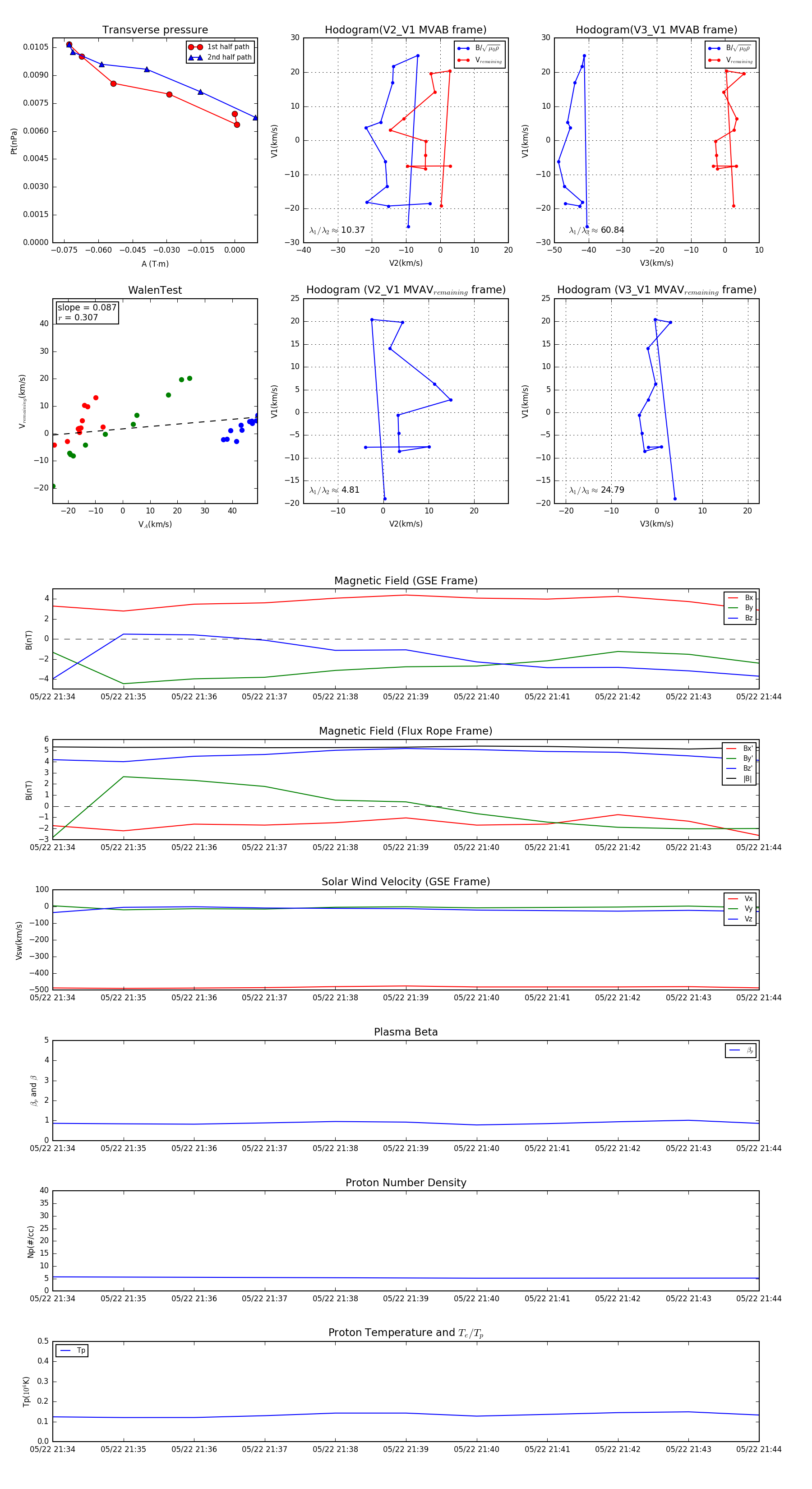Viewport: 812px width, 1489px height.
Task: Click the "Magnetic Field (Flux Rope Frame)" title
Action: [406, 731]
